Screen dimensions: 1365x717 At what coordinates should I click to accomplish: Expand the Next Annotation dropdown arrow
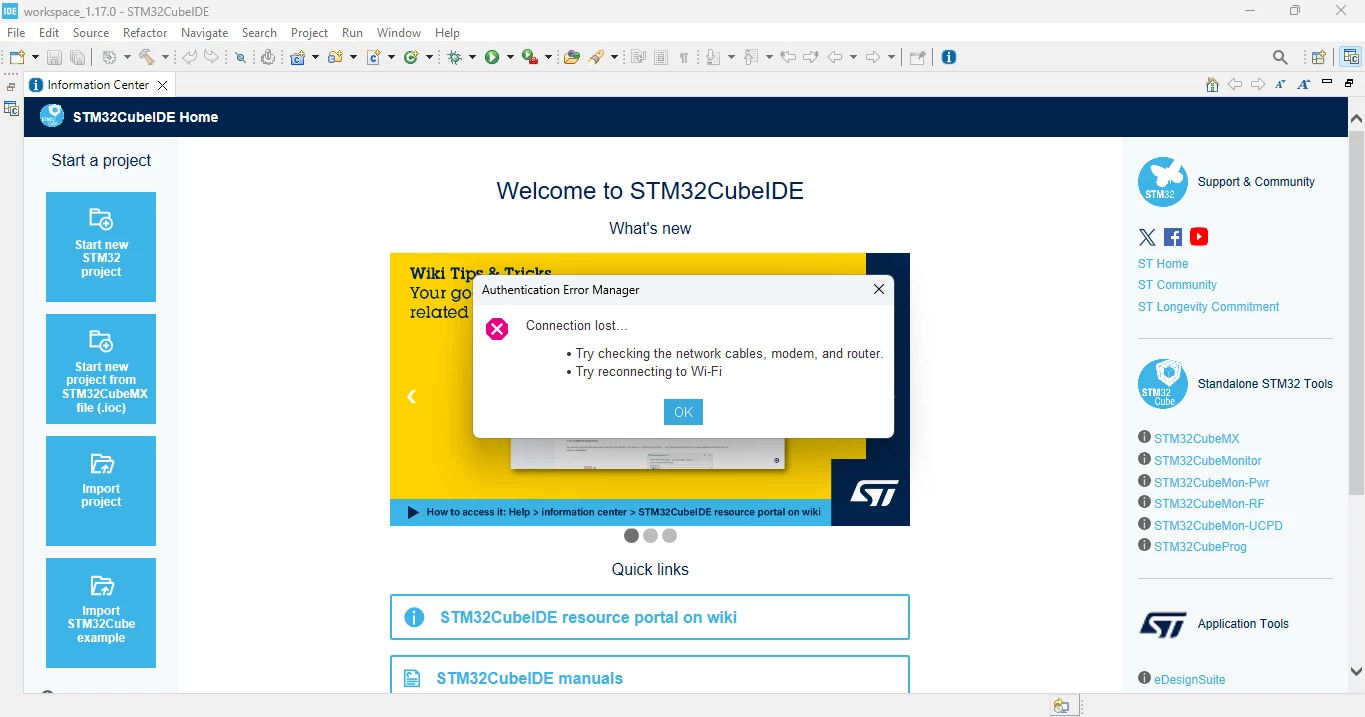click(x=731, y=57)
